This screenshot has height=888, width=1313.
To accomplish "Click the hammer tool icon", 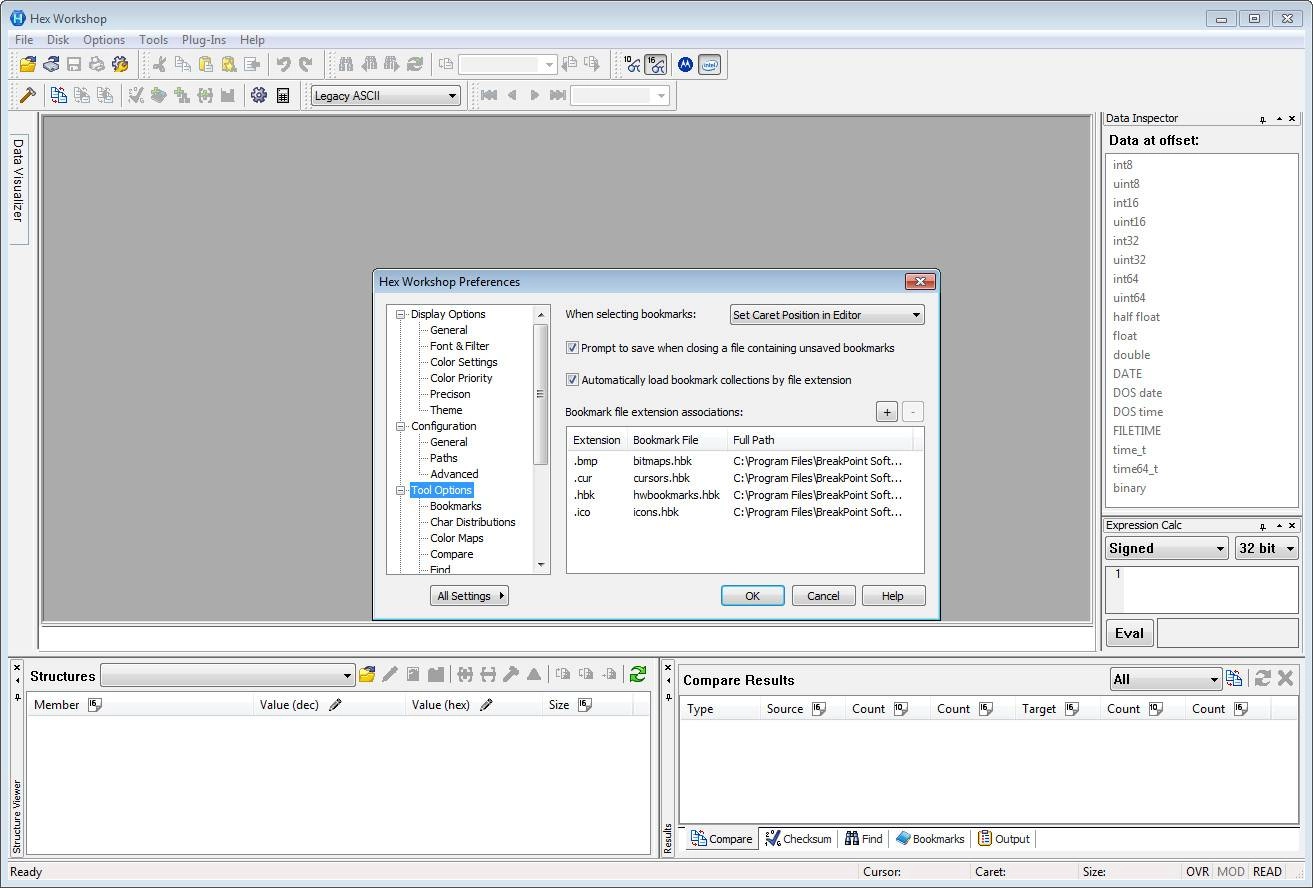I will click(28, 95).
